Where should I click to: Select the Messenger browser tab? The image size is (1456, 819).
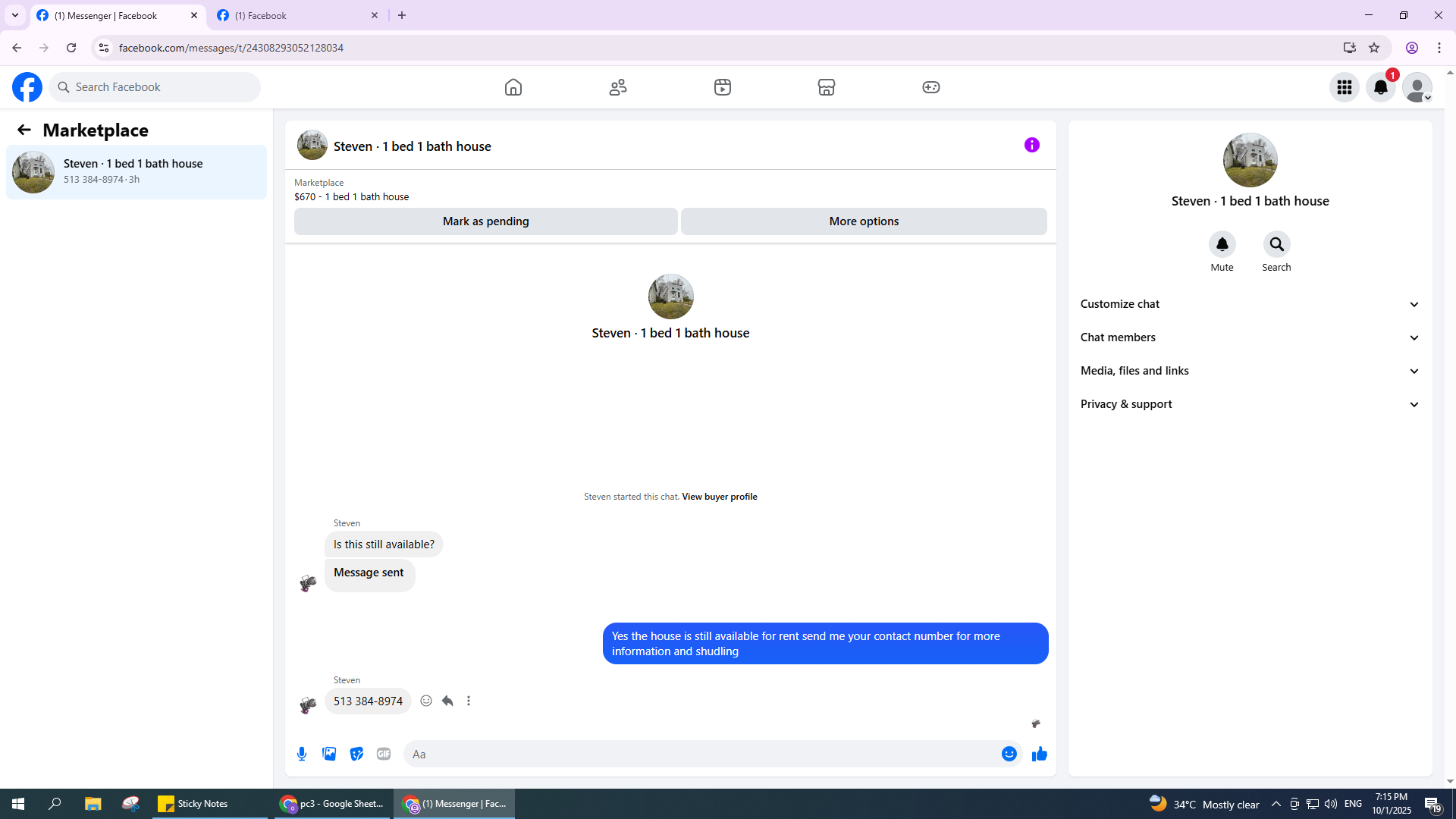coord(118,15)
